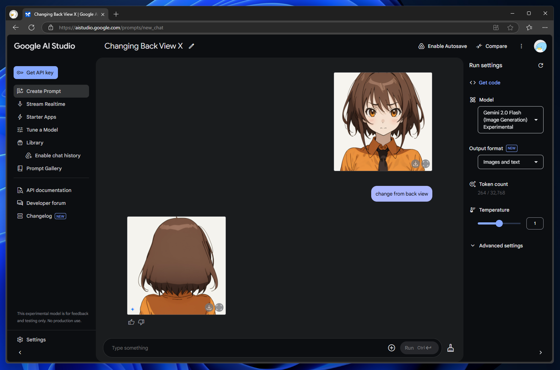
Task: Click the generated back view image
Action: click(x=176, y=265)
